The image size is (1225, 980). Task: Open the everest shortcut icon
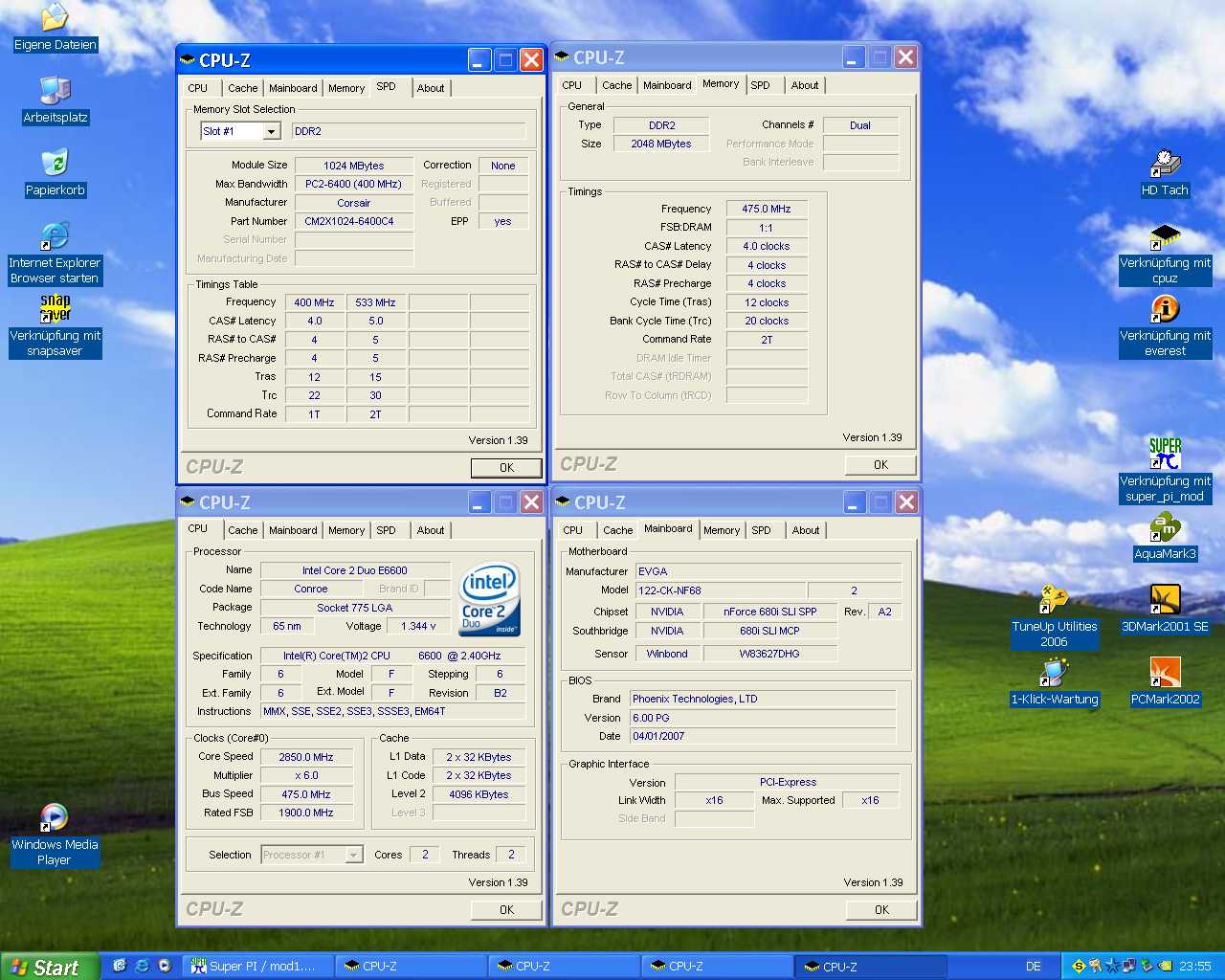[x=1165, y=309]
